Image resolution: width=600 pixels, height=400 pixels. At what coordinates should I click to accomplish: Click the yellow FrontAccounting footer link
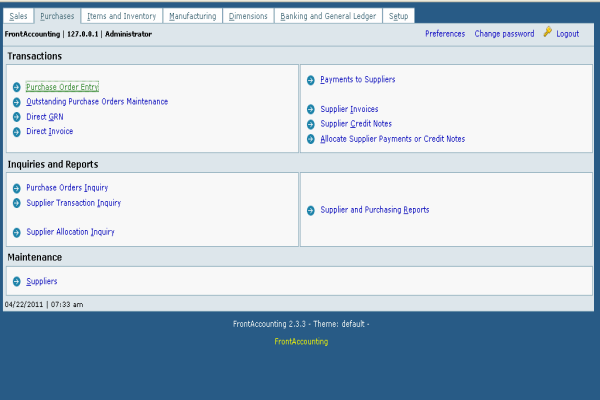point(301,341)
